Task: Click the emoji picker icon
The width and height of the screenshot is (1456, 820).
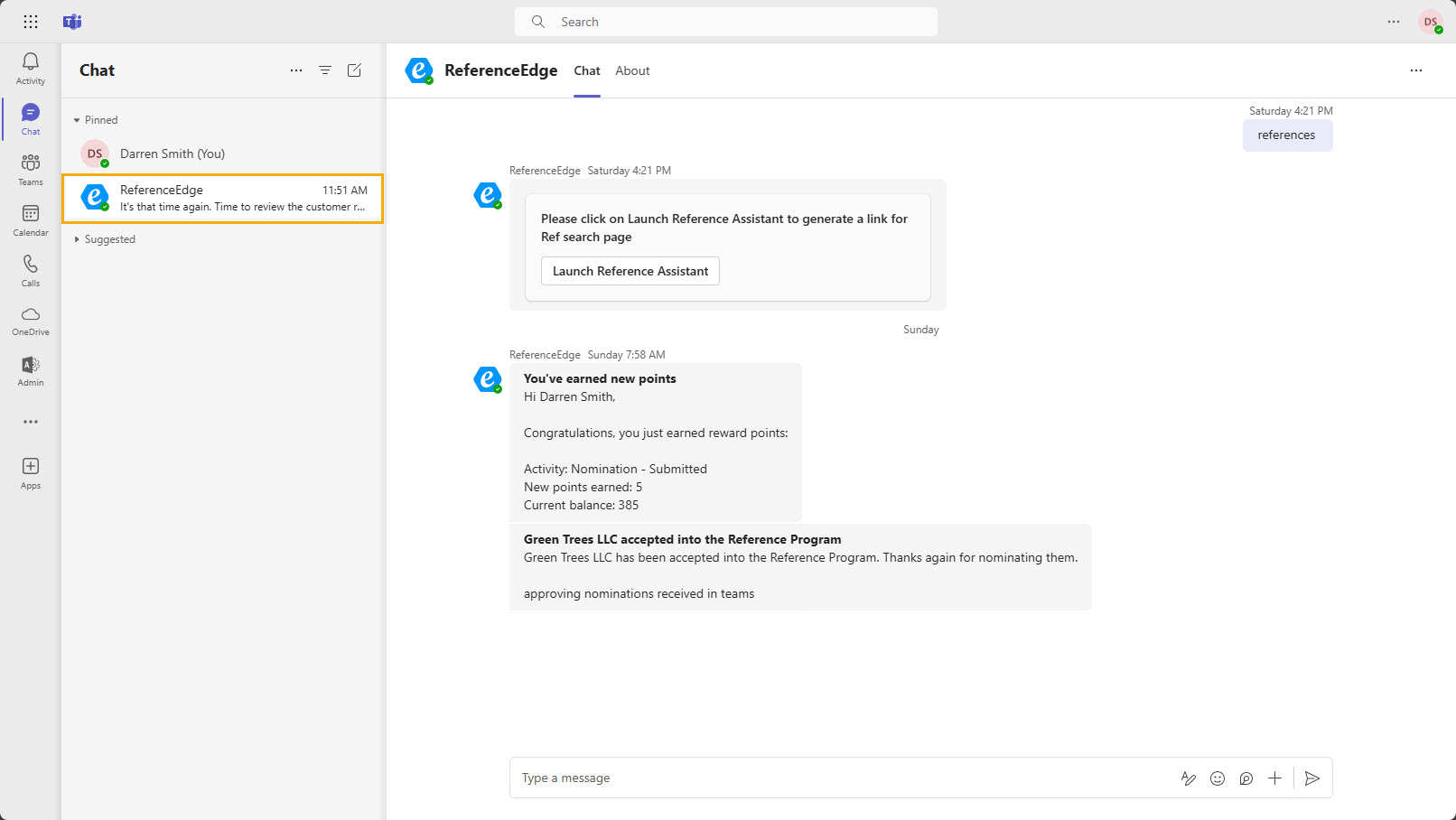Action: click(x=1218, y=778)
